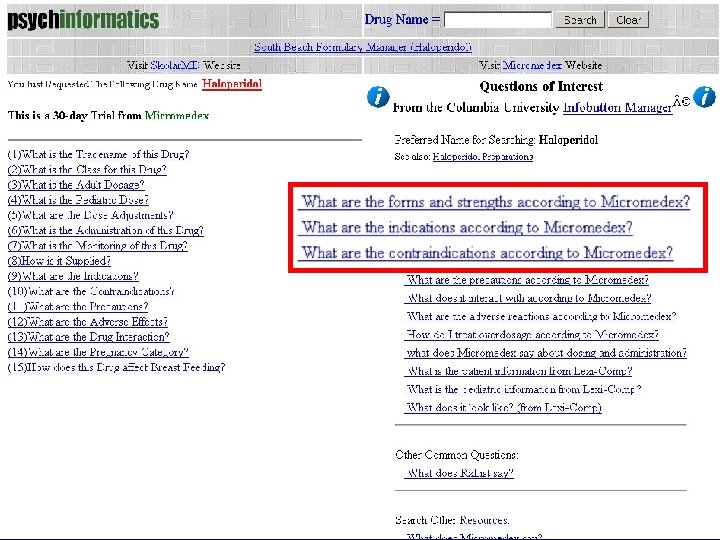Open question 7 about Monitoring of the drug
The width and height of the screenshot is (720, 540).
[97, 245]
